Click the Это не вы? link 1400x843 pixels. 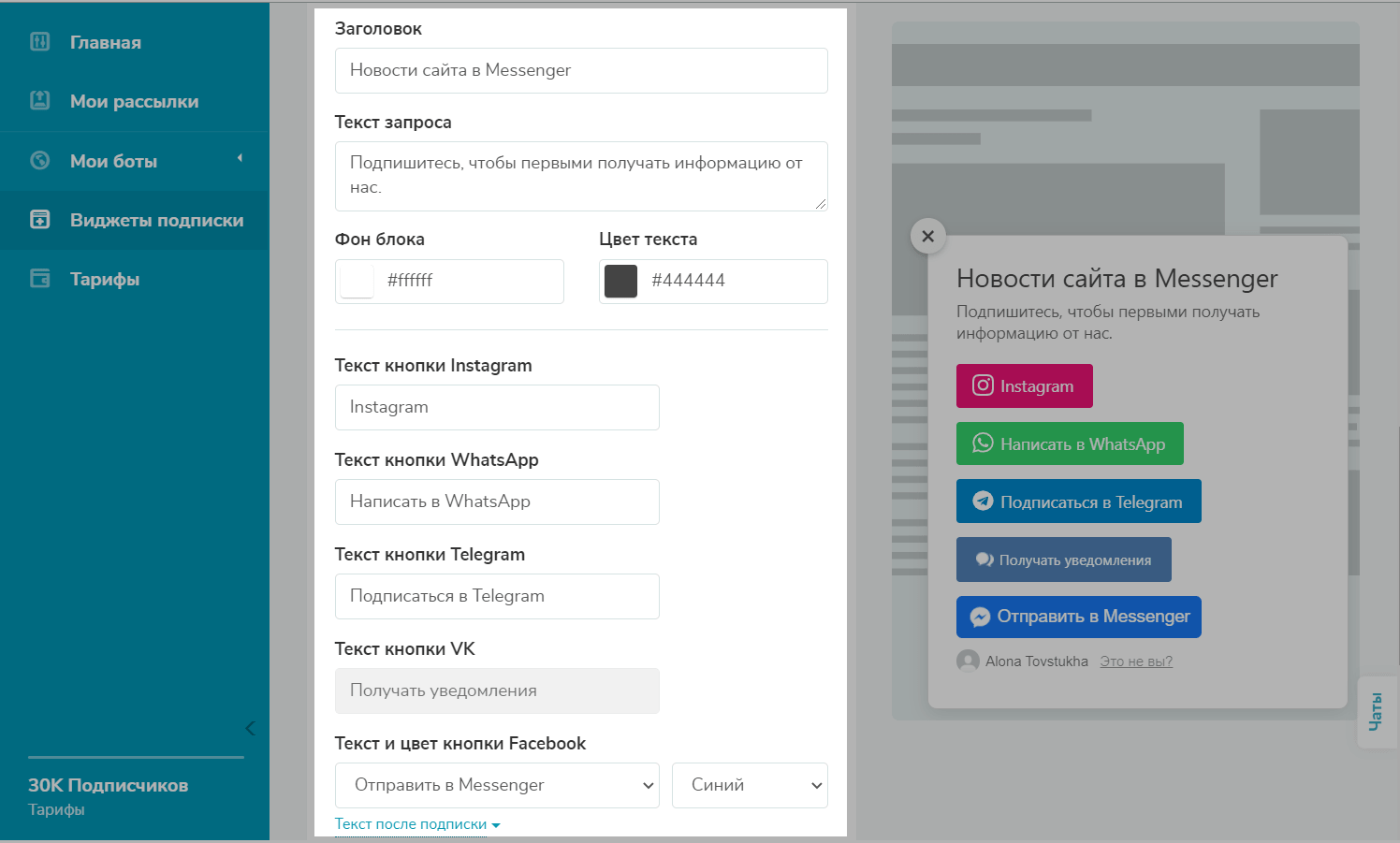point(1136,661)
